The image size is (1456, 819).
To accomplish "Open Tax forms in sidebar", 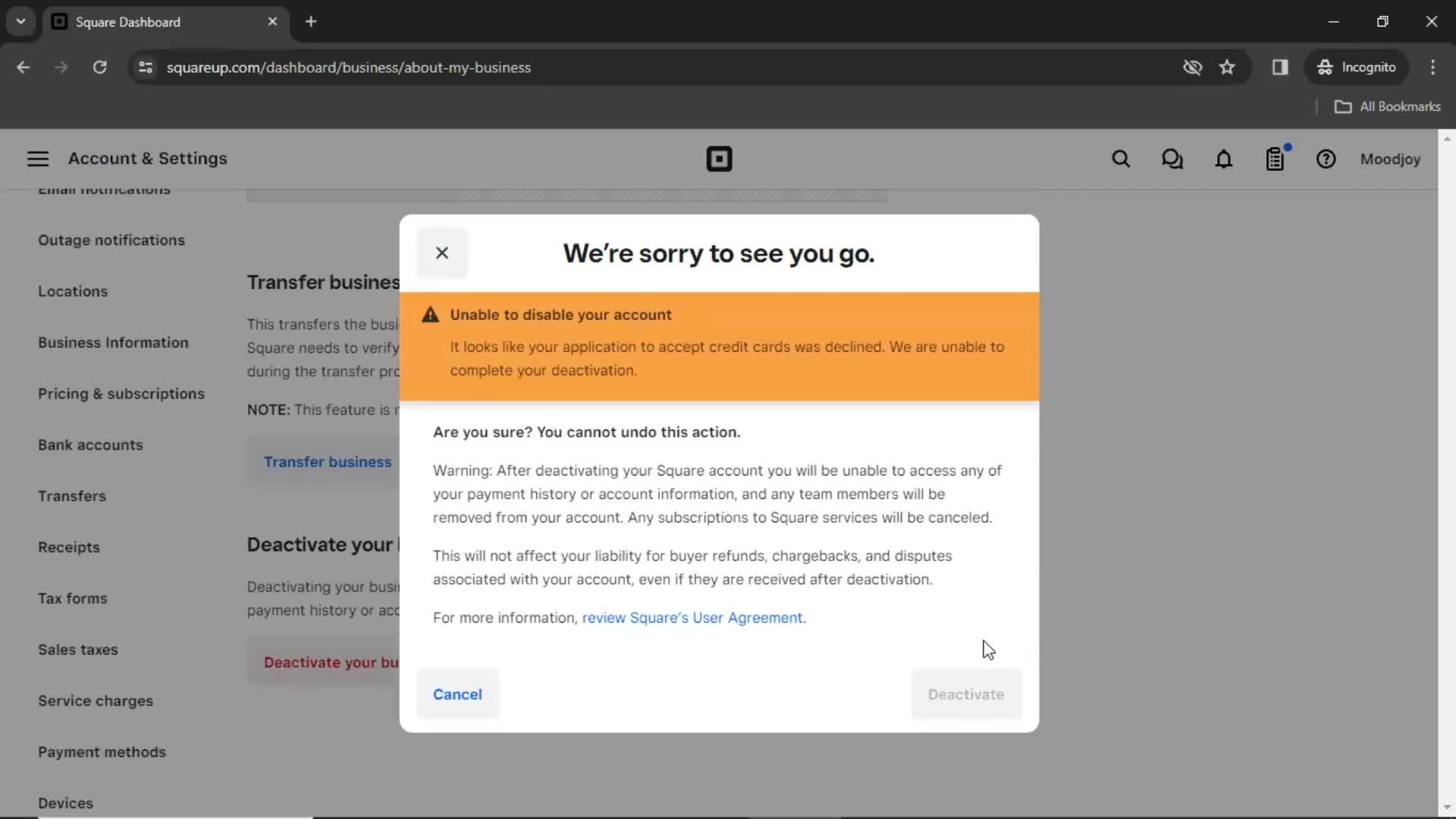I will 73,598.
